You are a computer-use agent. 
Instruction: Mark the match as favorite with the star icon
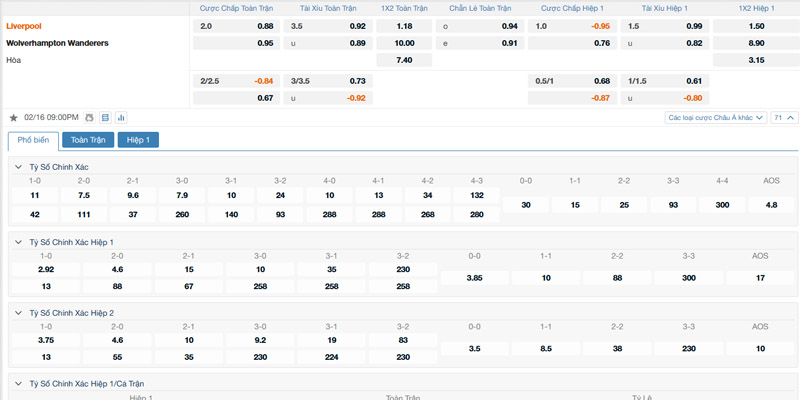click(14, 118)
